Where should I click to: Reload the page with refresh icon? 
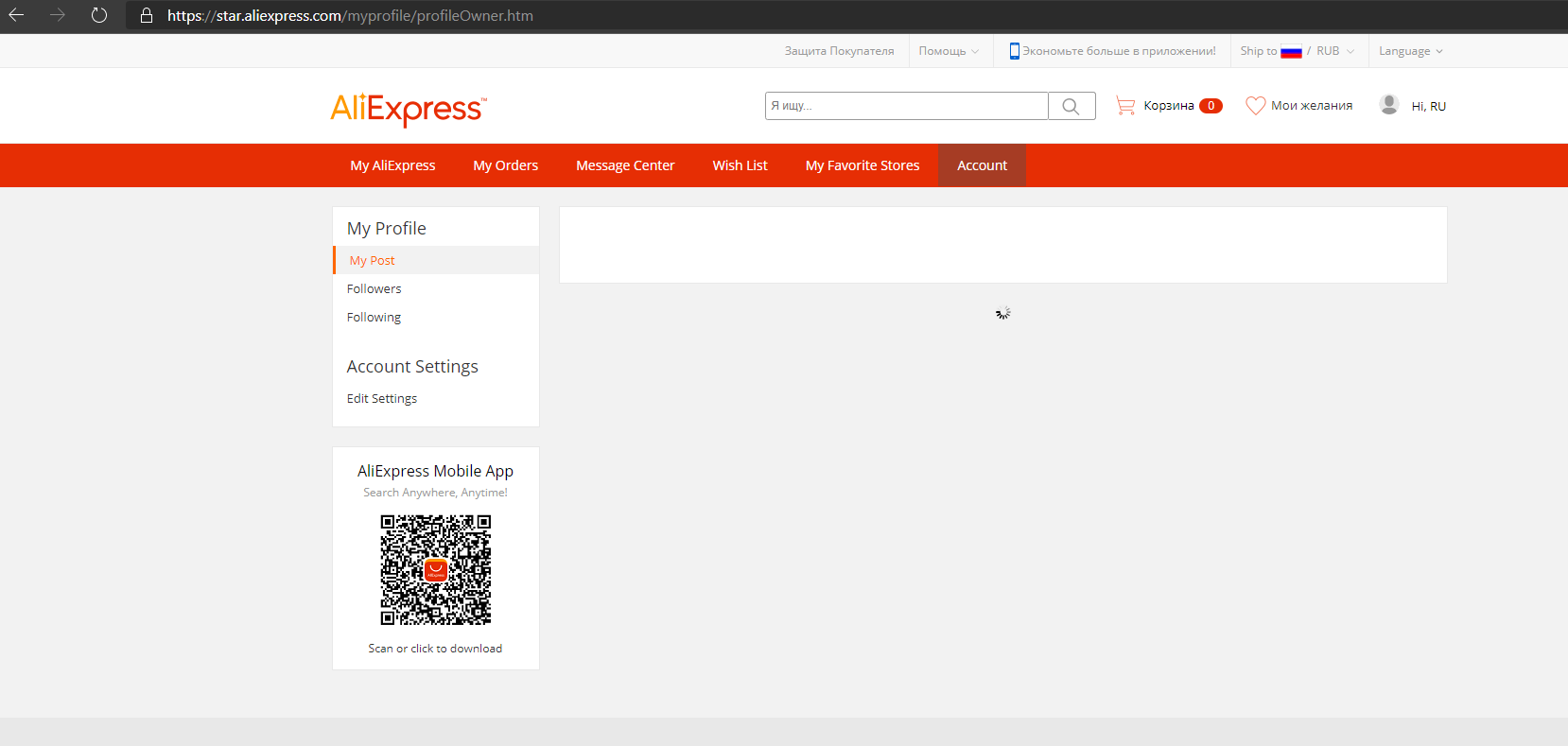(99, 15)
